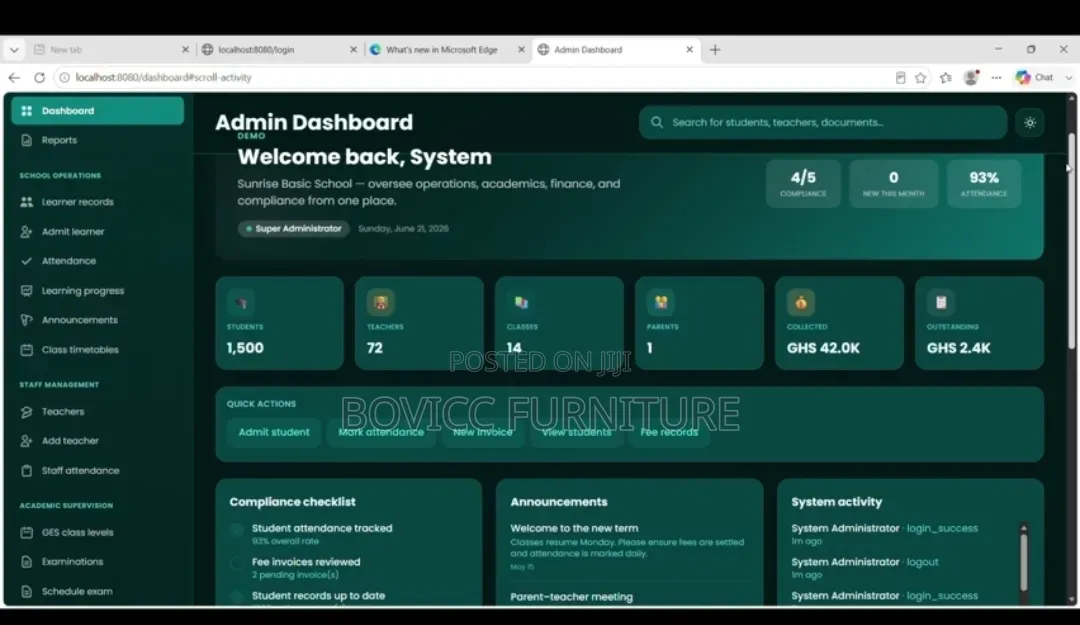The width and height of the screenshot is (1080, 625).
Task: Click the System activity panel scrollbar
Action: pyautogui.click(x=1024, y=562)
